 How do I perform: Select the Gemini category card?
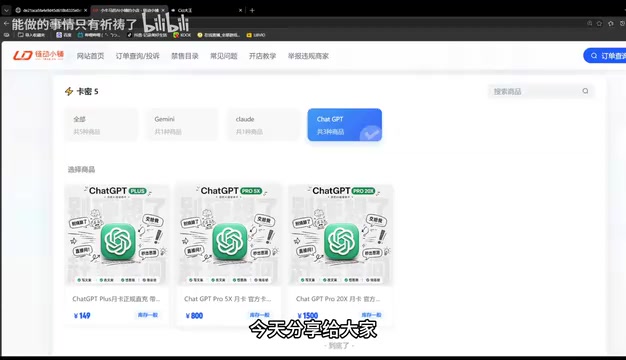pyautogui.click(x=182, y=125)
